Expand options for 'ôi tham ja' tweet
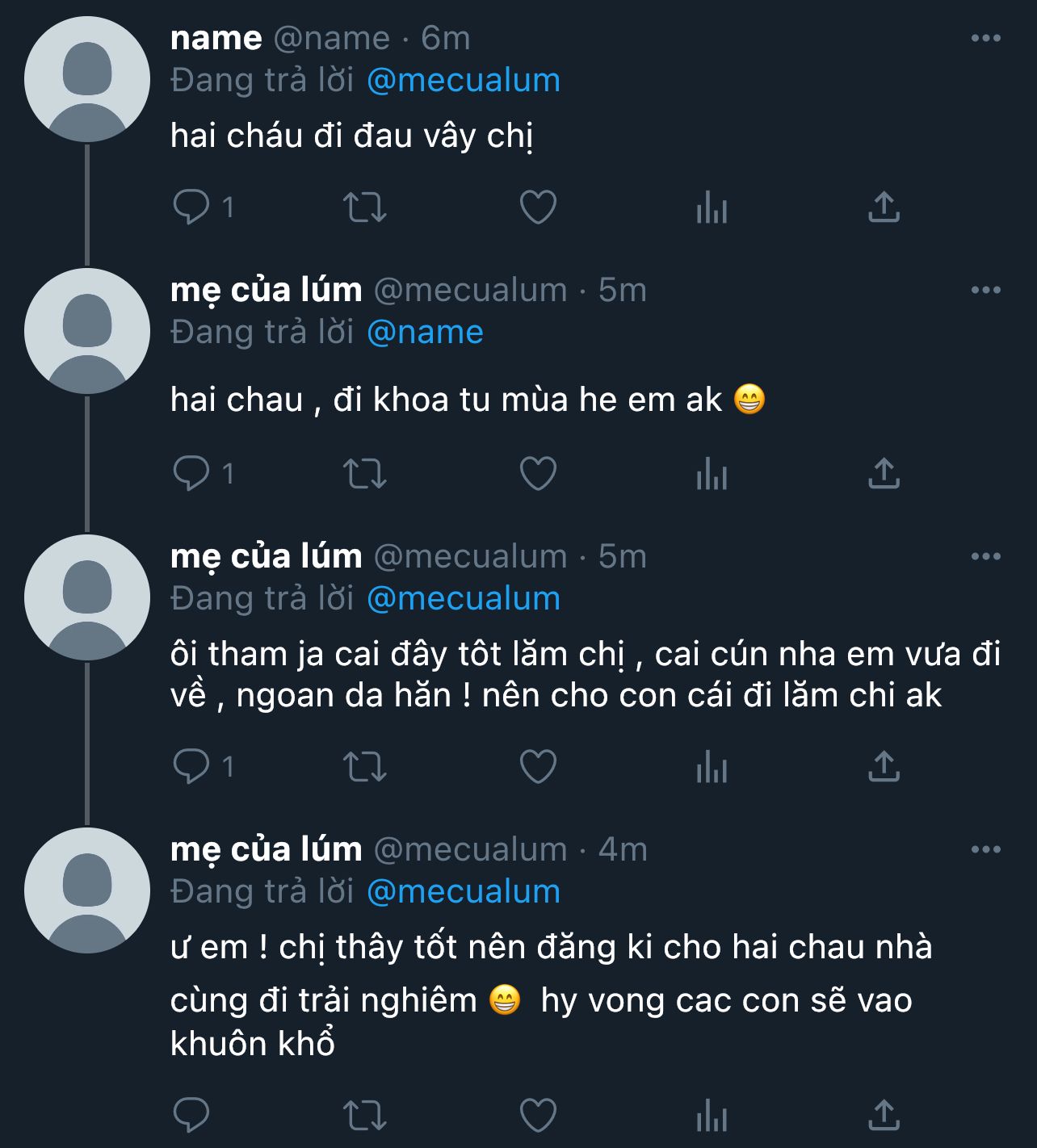The width and height of the screenshot is (1037, 1148). click(985, 556)
